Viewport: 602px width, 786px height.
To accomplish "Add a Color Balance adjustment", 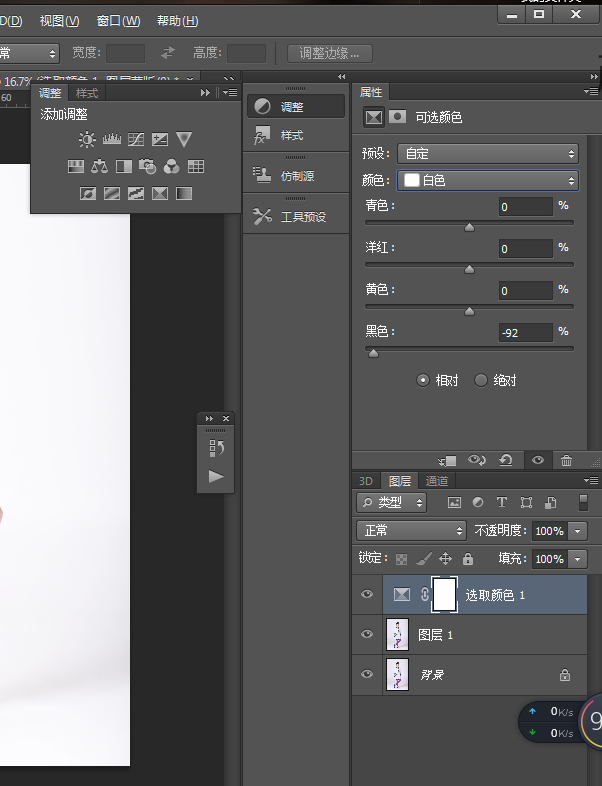I will tap(100, 167).
